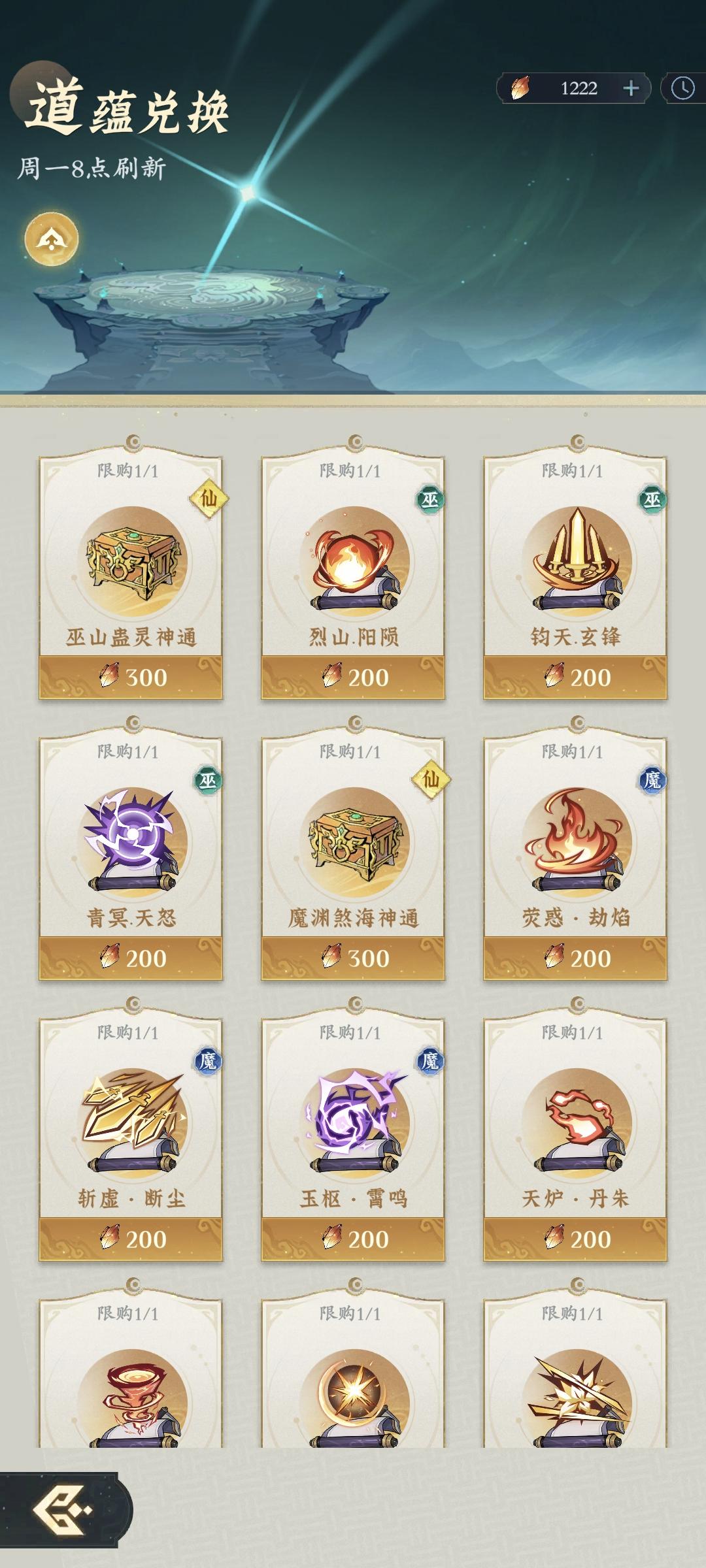Tap the round golden arrow emblem
The width and height of the screenshot is (706, 1568).
(x=52, y=239)
